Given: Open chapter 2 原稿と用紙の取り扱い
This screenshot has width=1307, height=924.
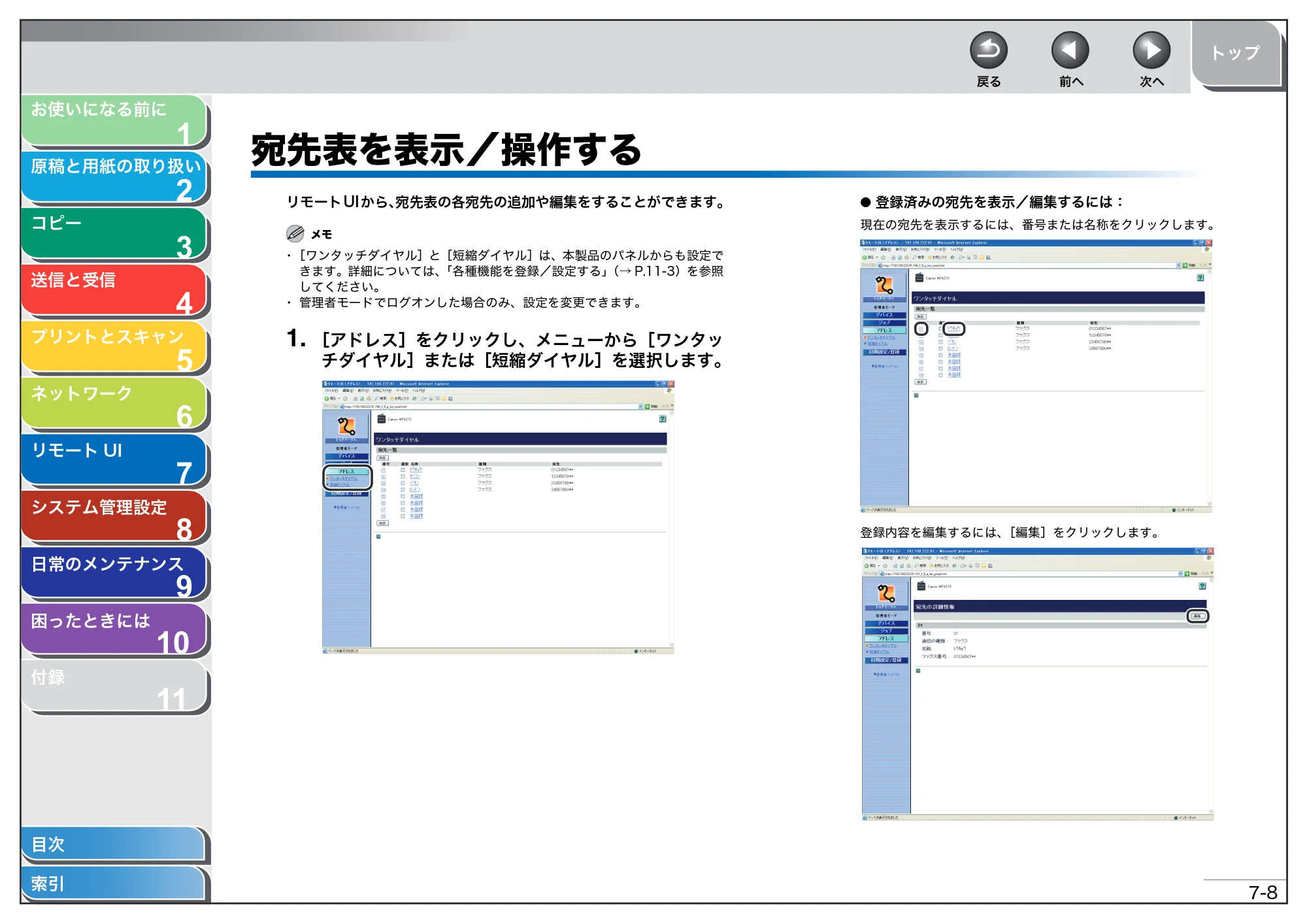Looking at the screenshot, I should 114,177.
